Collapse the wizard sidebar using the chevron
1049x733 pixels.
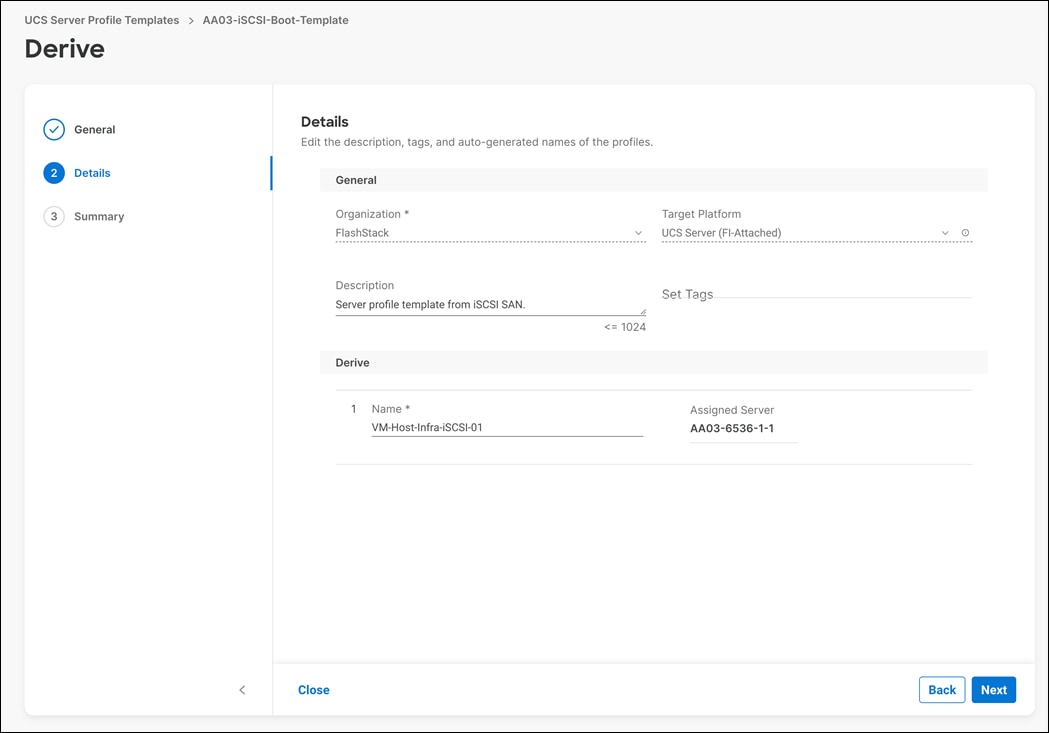[242, 689]
